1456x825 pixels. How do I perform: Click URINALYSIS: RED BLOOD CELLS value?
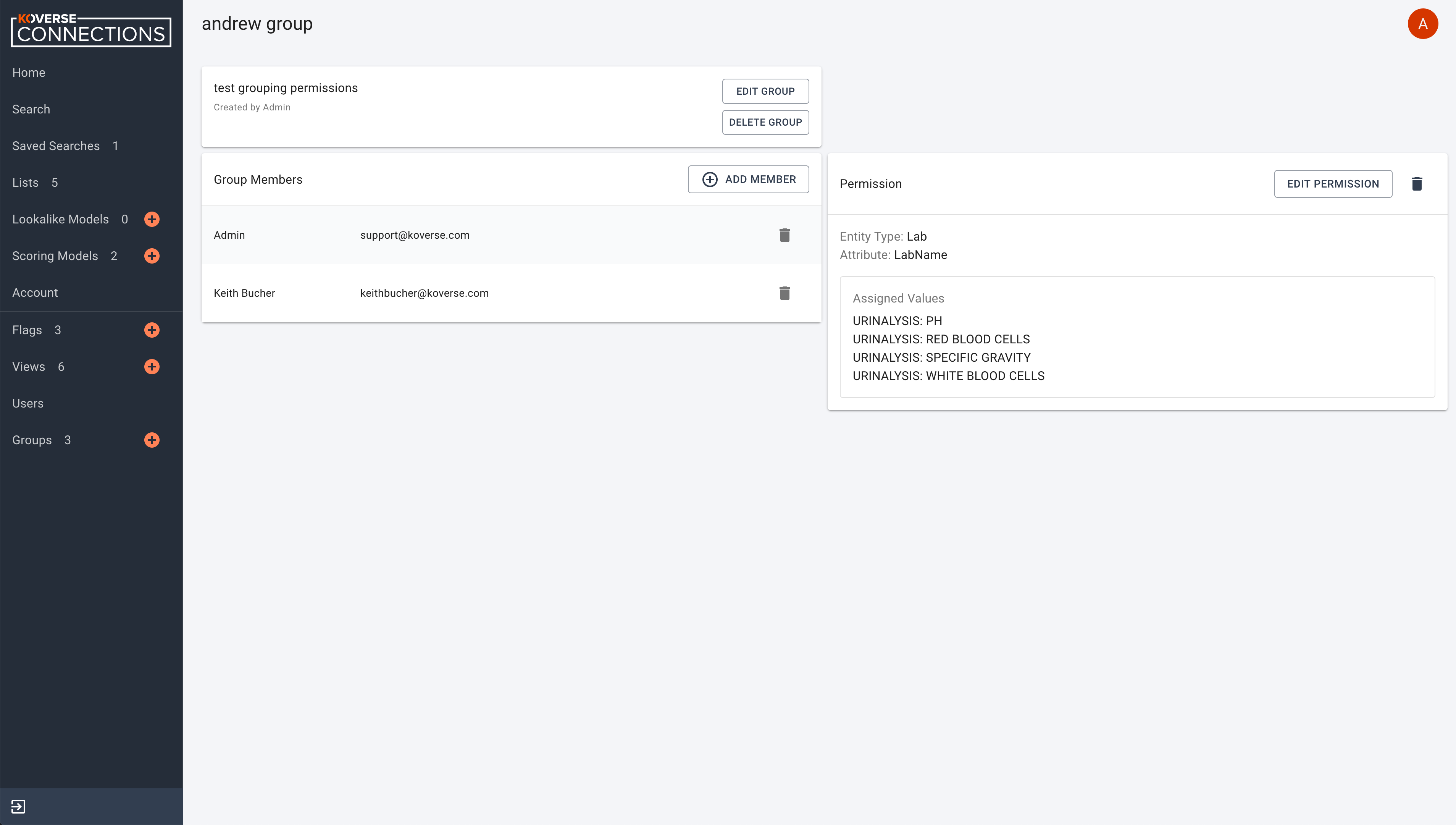(941, 340)
